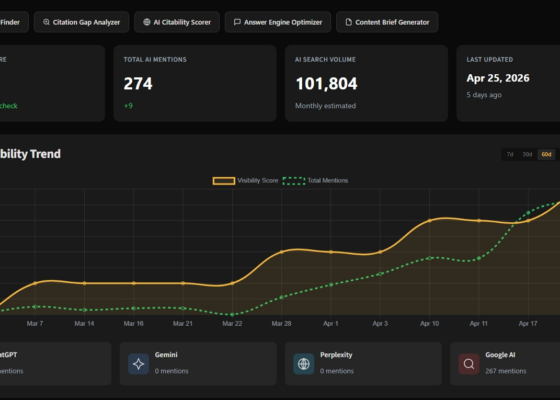Image resolution: width=560 pixels, height=400 pixels.
Task: Open the Answer Engine Optimizer tool
Action: point(278,22)
